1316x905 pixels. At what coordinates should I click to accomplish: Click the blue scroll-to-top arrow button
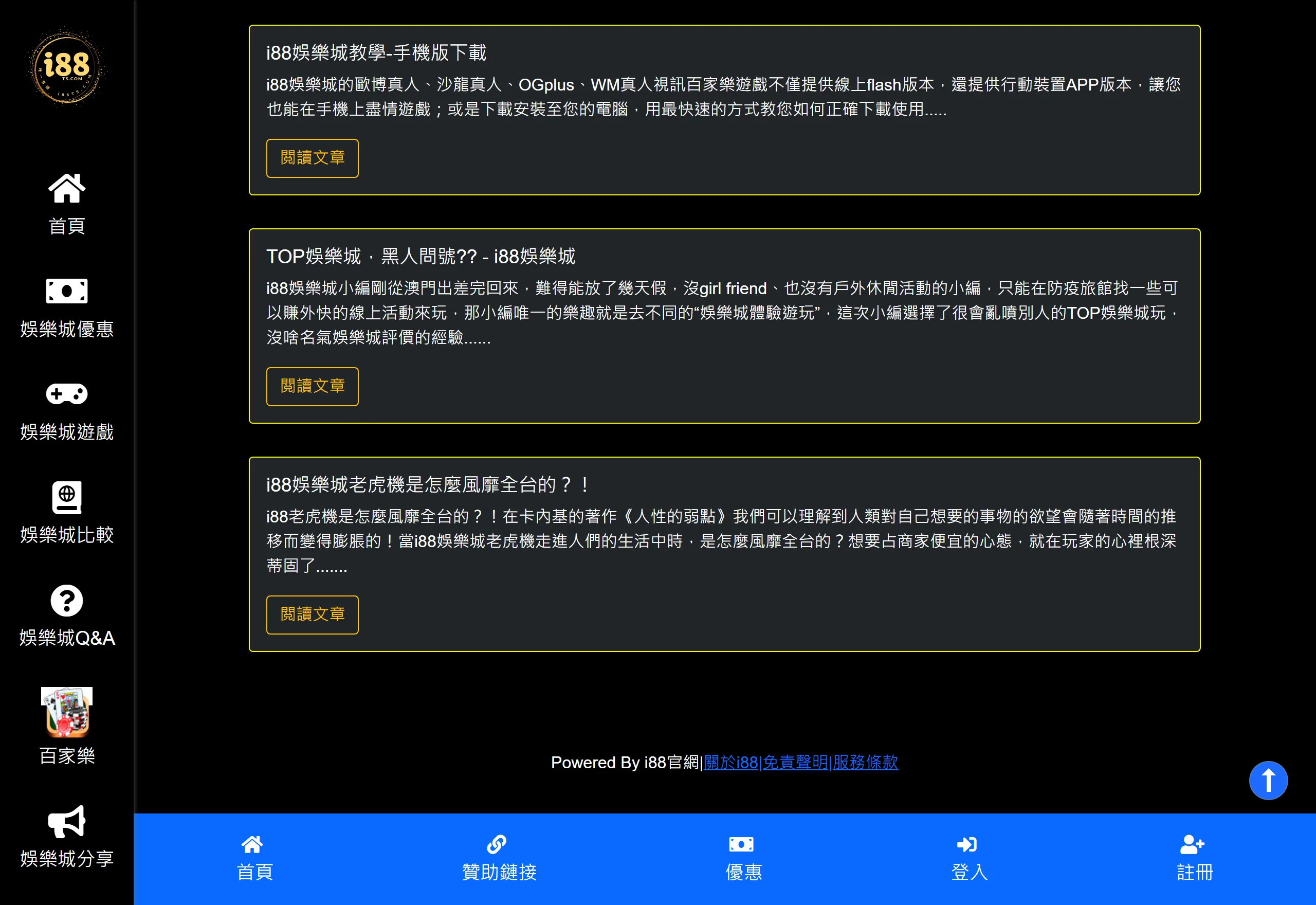click(1268, 780)
